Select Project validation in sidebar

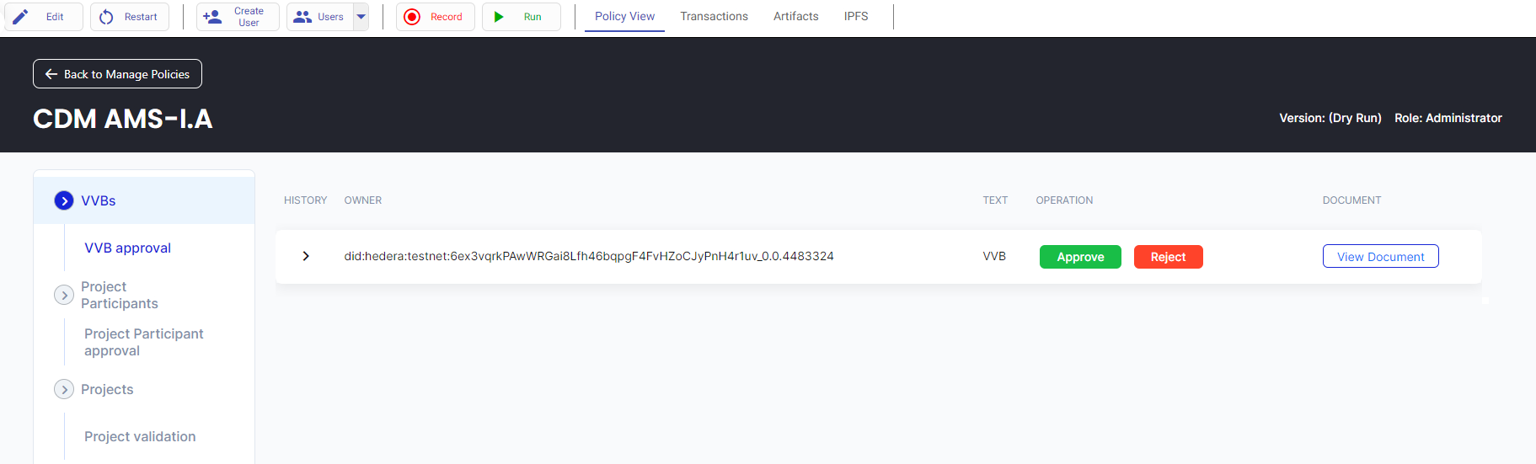140,436
